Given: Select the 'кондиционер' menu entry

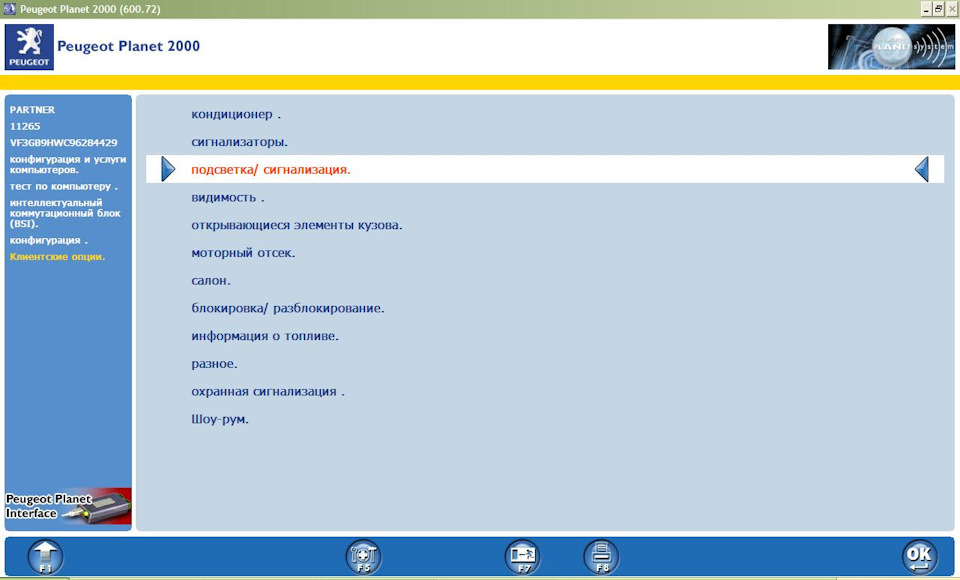Looking at the screenshot, I should tap(236, 114).
